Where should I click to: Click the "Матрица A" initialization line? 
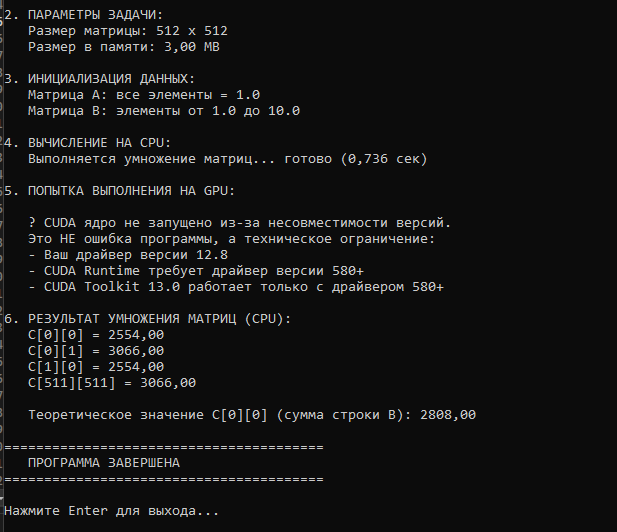coord(143,94)
